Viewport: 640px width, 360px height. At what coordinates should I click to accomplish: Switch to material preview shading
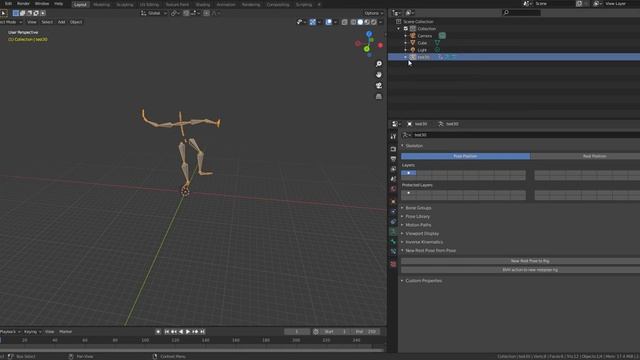367,22
